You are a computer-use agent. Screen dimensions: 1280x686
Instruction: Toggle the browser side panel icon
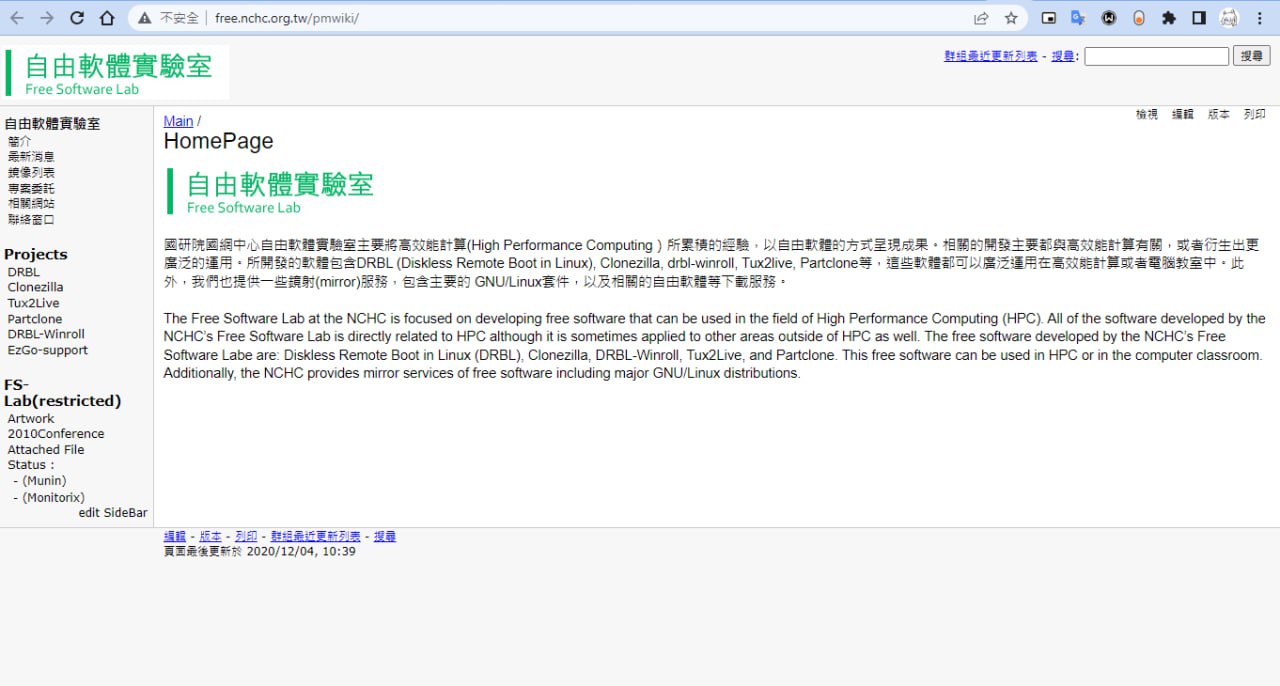(1198, 18)
